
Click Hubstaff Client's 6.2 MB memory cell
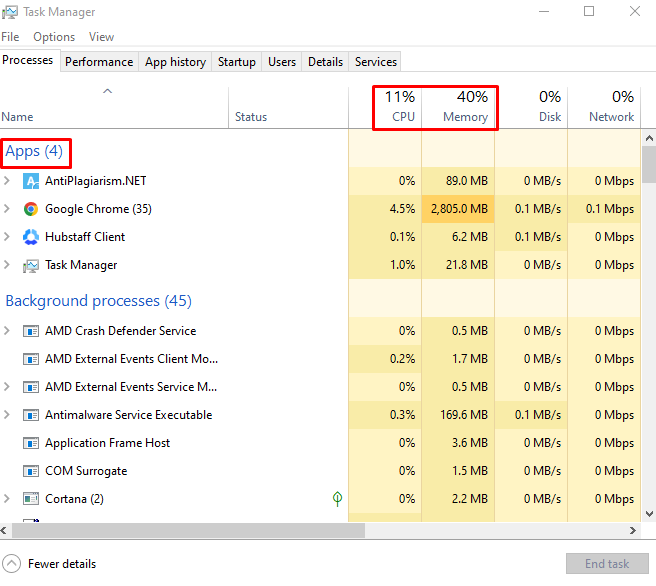pos(458,237)
